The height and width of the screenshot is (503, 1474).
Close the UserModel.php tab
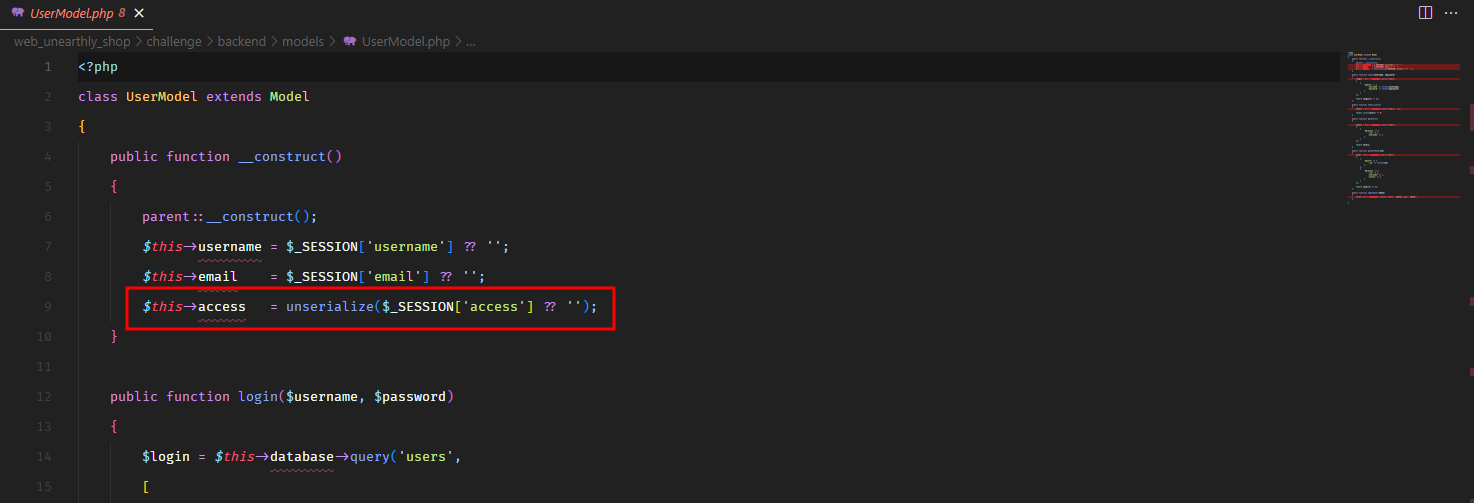[138, 14]
